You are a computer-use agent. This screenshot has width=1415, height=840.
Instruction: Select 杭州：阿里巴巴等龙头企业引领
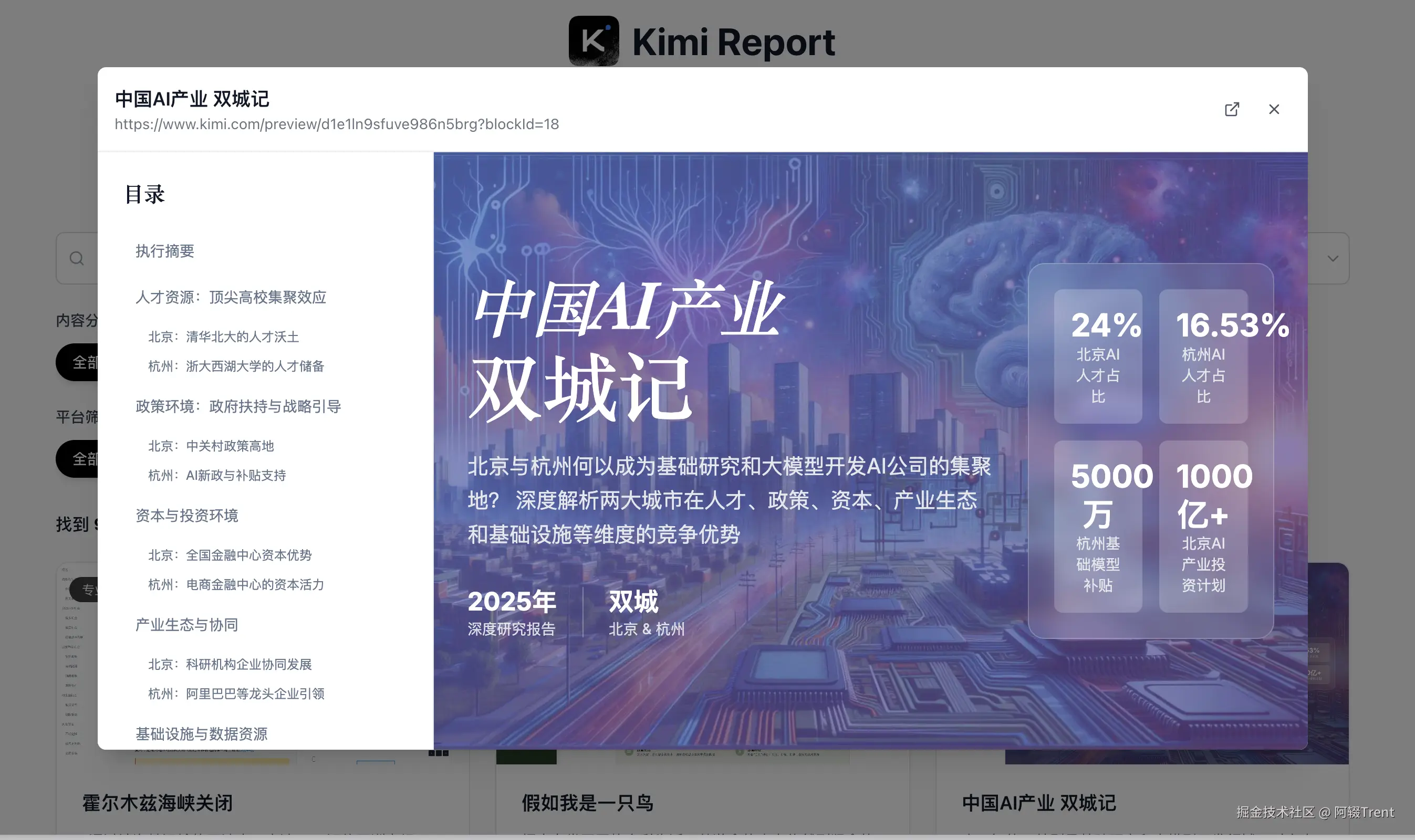click(x=235, y=694)
